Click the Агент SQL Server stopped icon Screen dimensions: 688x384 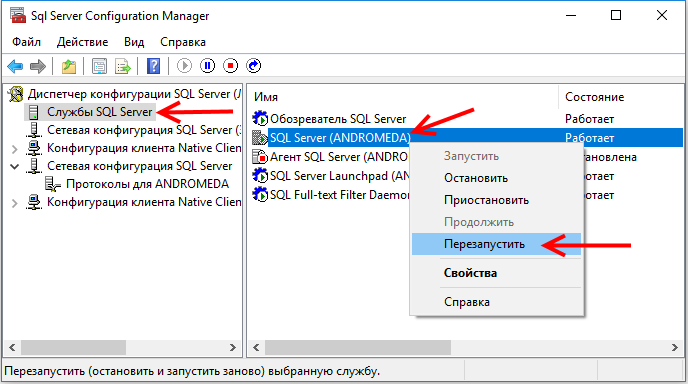[260, 157]
